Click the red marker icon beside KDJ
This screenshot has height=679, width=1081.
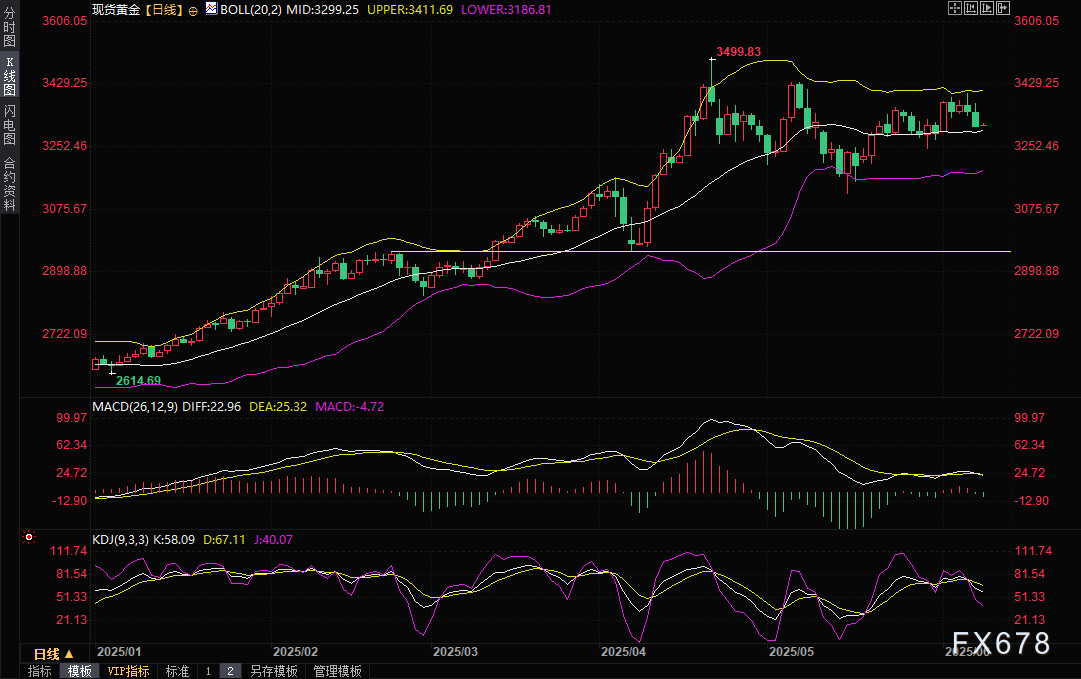(27, 538)
